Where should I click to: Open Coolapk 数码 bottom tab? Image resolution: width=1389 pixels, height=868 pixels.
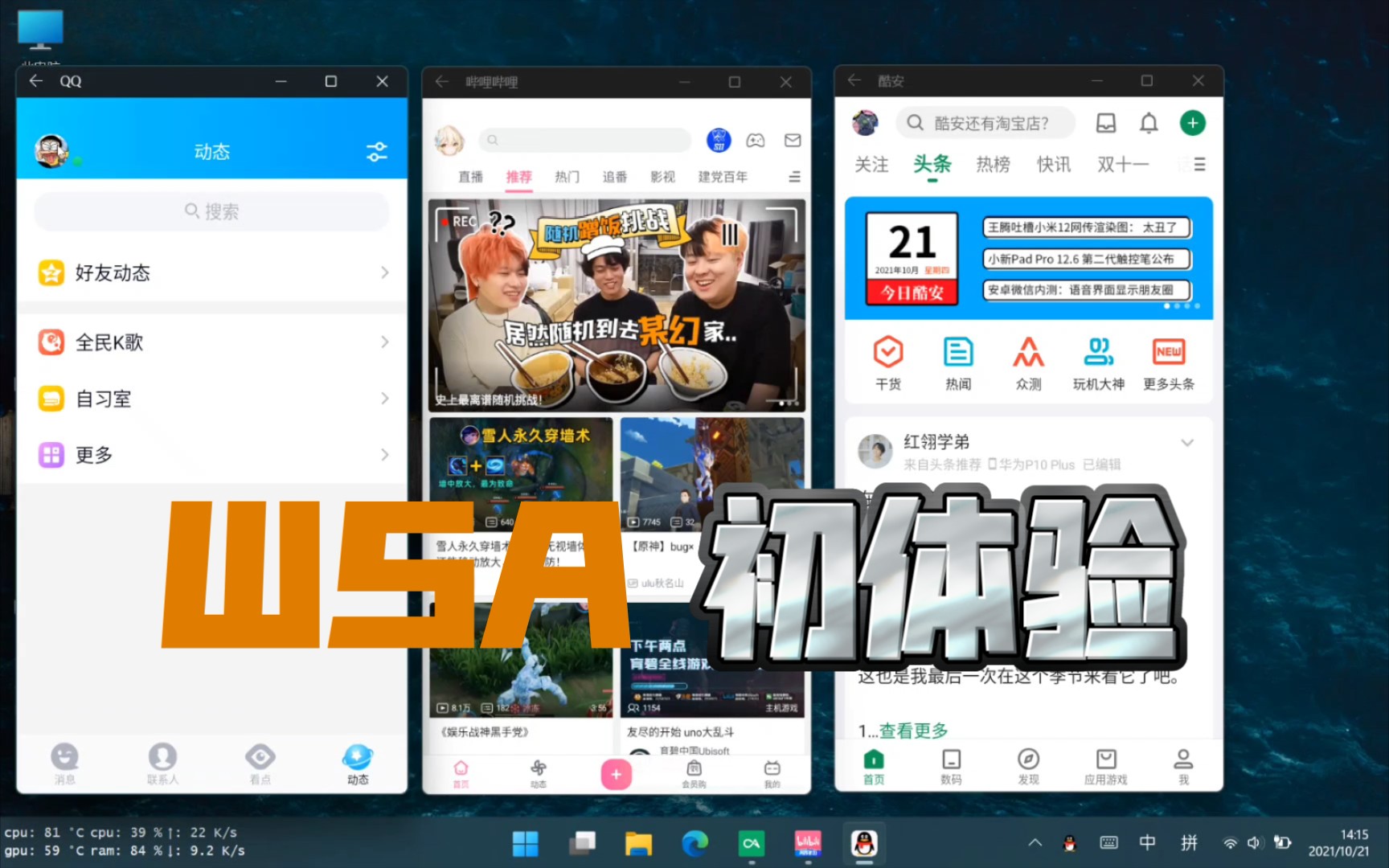click(x=951, y=766)
